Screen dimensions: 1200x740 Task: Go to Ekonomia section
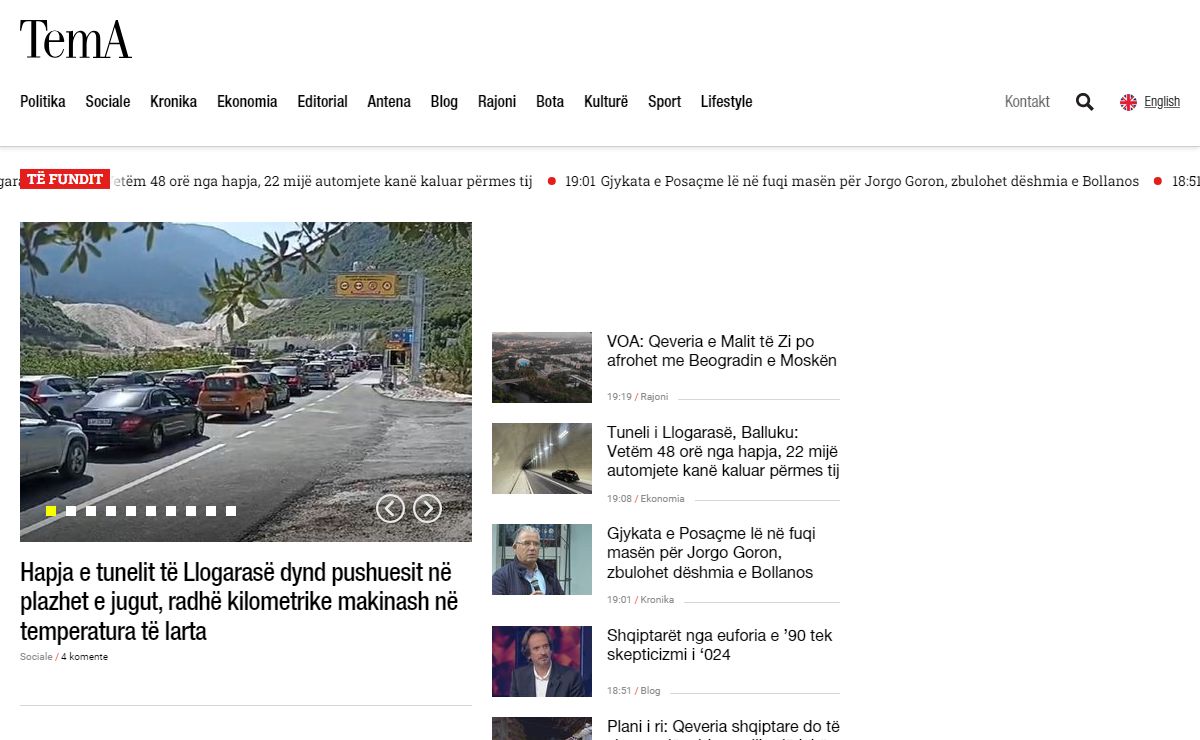(x=247, y=102)
